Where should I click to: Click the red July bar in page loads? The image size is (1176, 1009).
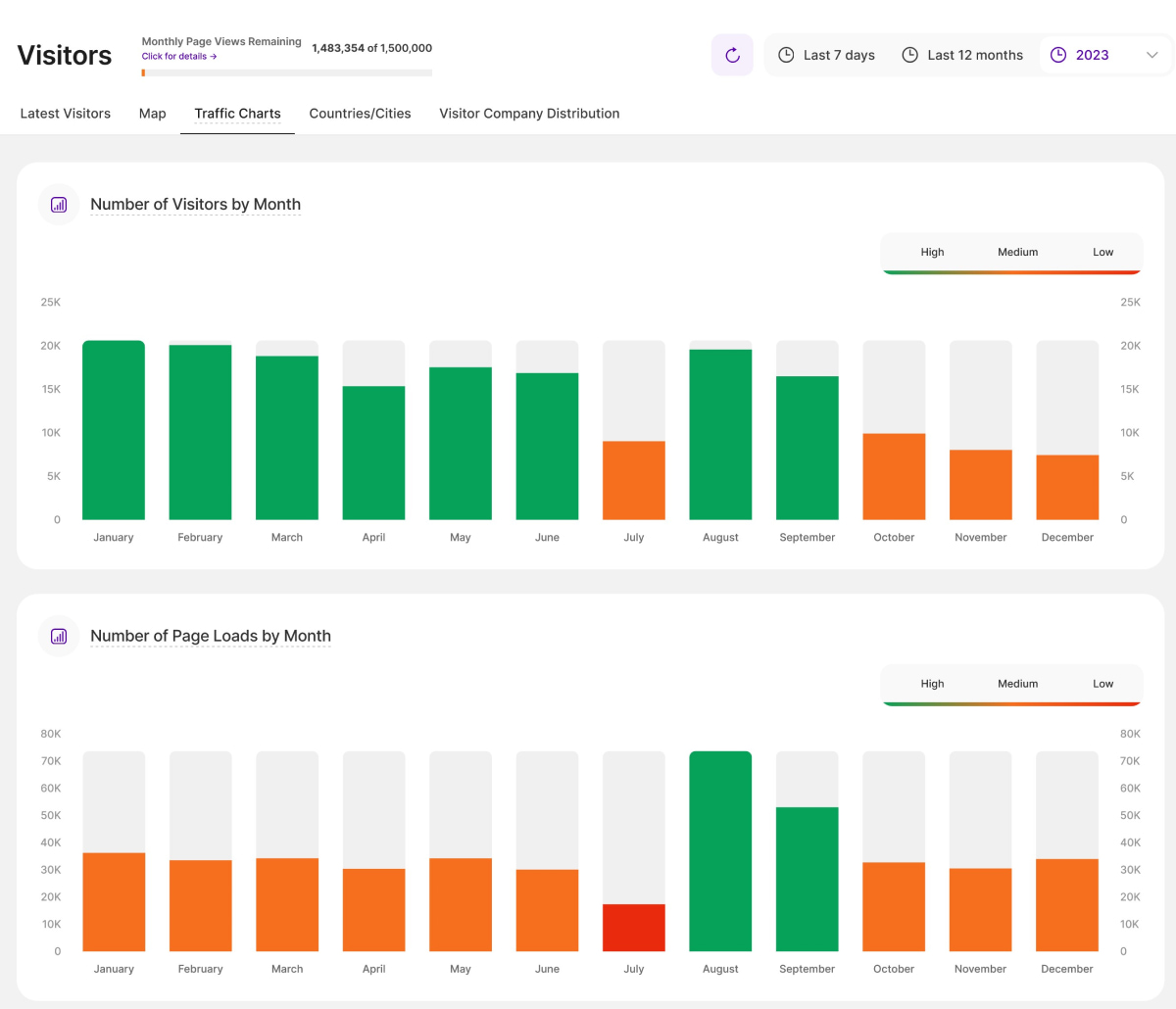pyautogui.click(x=634, y=928)
